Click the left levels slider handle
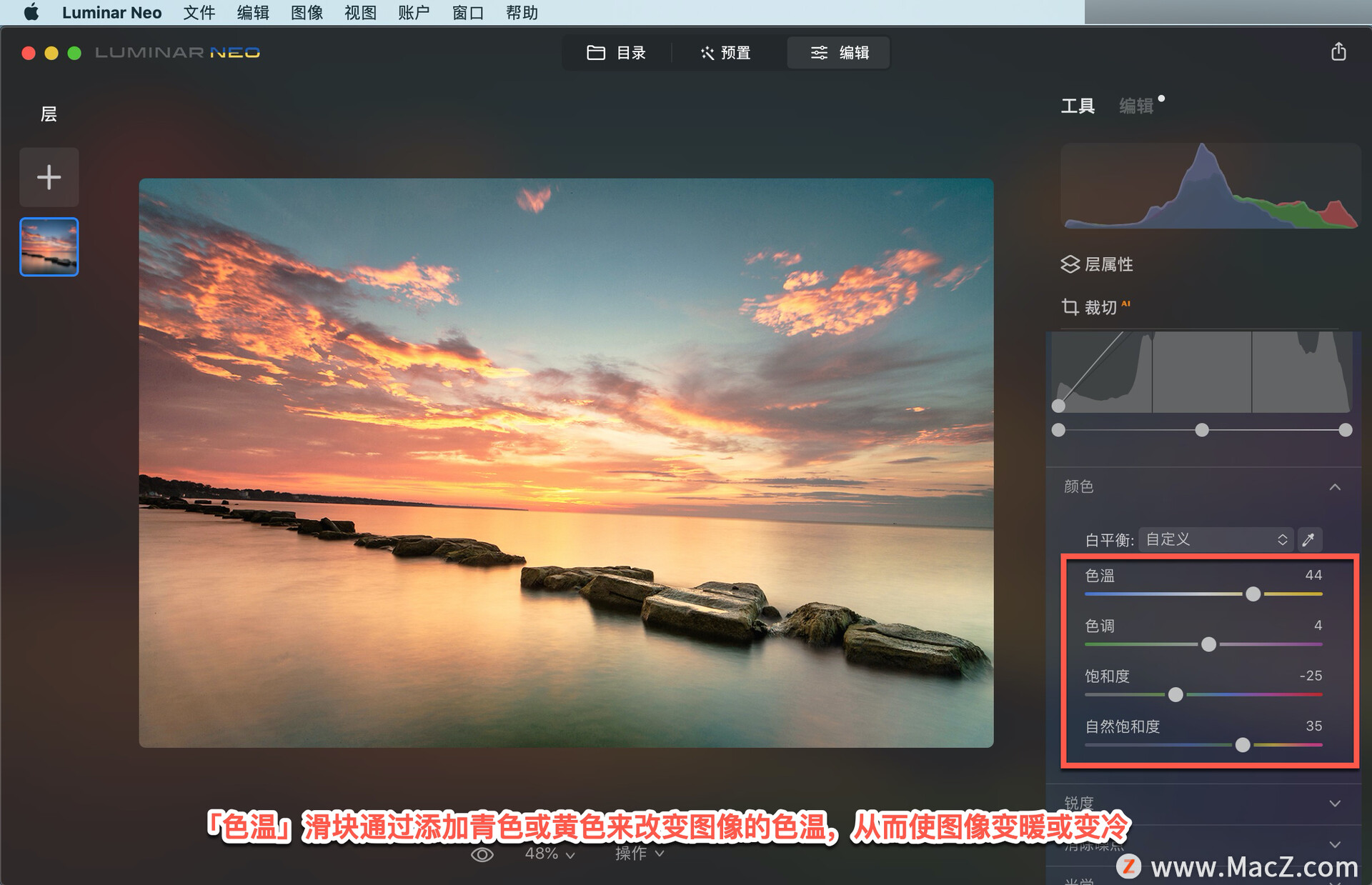 (x=1058, y=430)
